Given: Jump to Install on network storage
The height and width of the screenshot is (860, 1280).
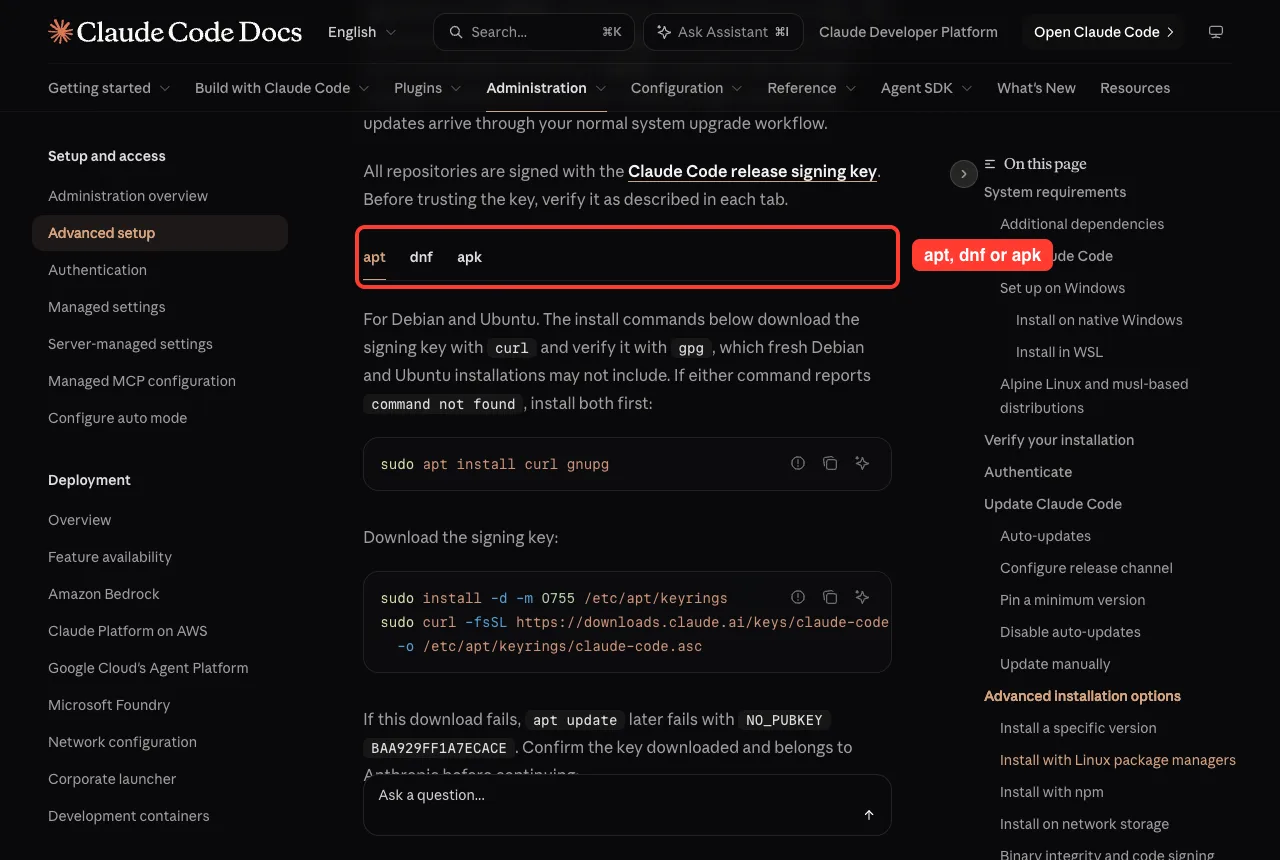Looking at the screenshot, I should (x=1084, y=824).
